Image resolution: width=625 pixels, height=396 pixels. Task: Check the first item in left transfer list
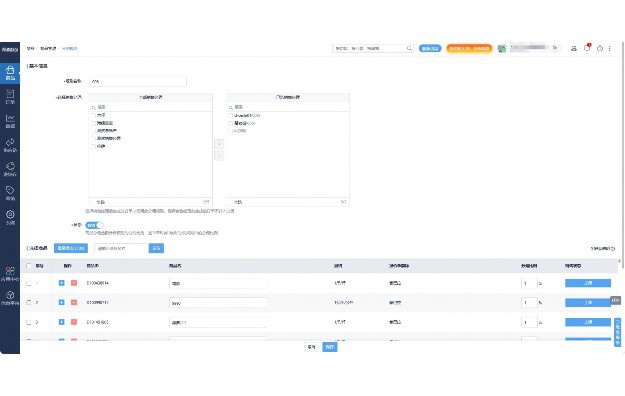pyautogui.click(x=93, y=115)
